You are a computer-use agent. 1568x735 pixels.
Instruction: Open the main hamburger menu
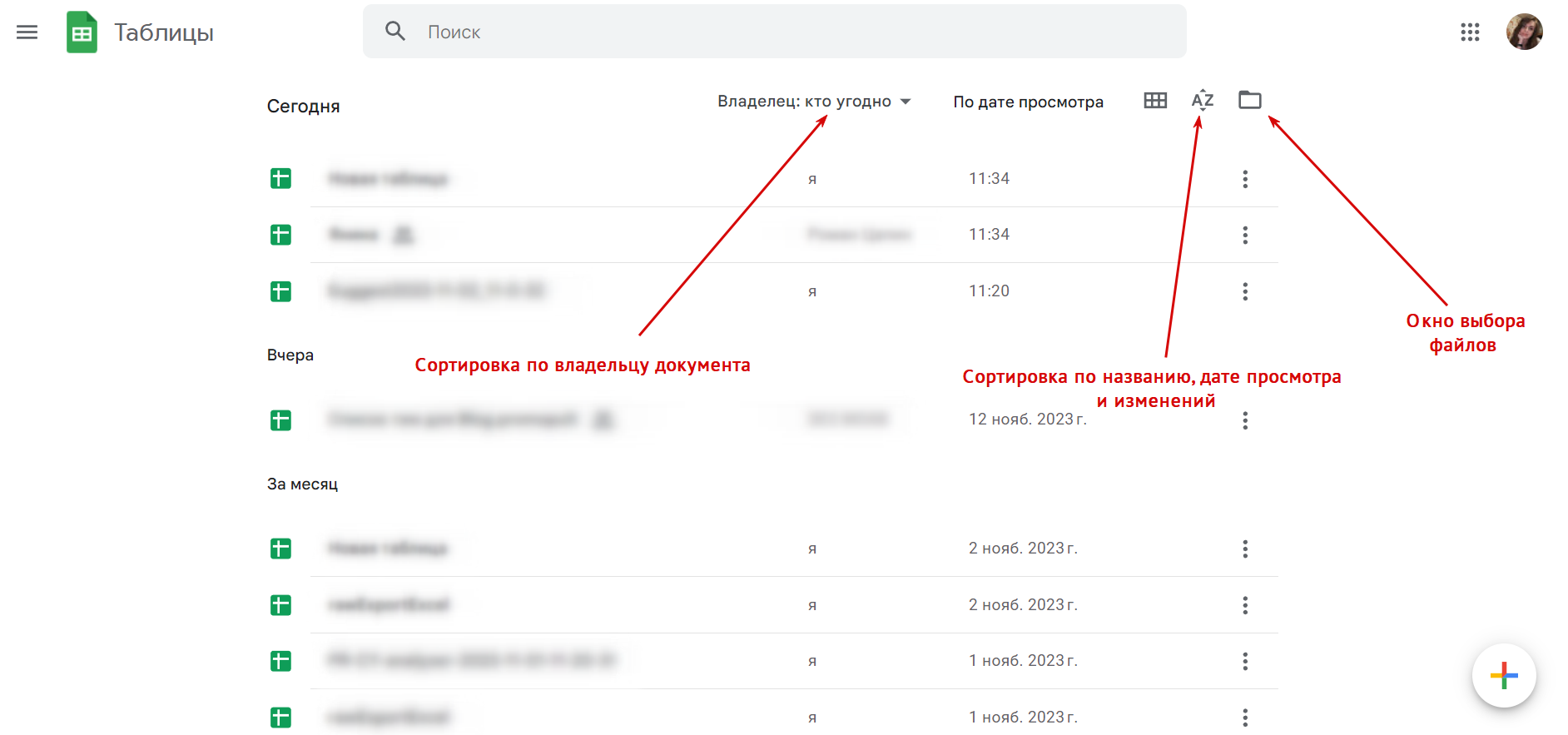[x=27, y=32]
